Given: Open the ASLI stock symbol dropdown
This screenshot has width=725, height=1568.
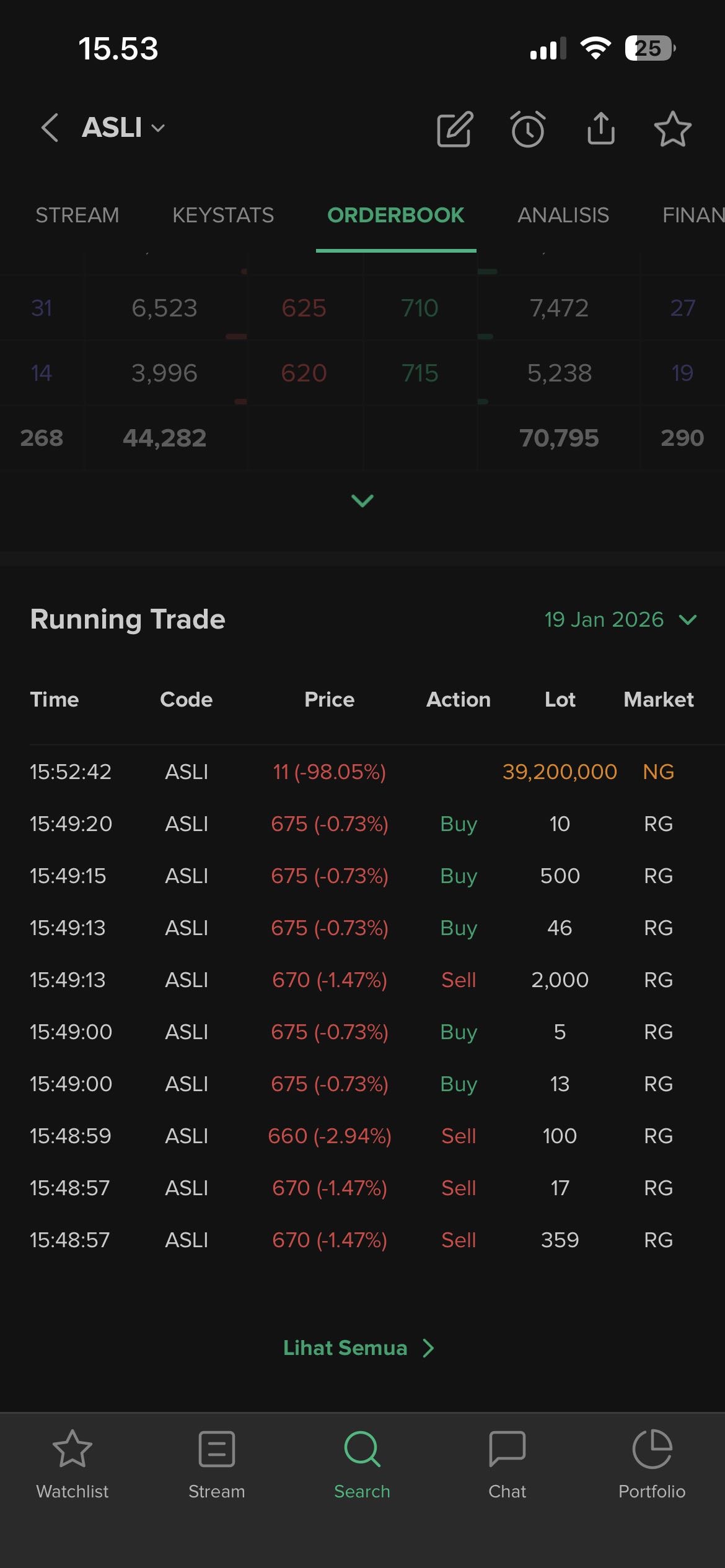Looking at the screenshot, I should [124, 128].
